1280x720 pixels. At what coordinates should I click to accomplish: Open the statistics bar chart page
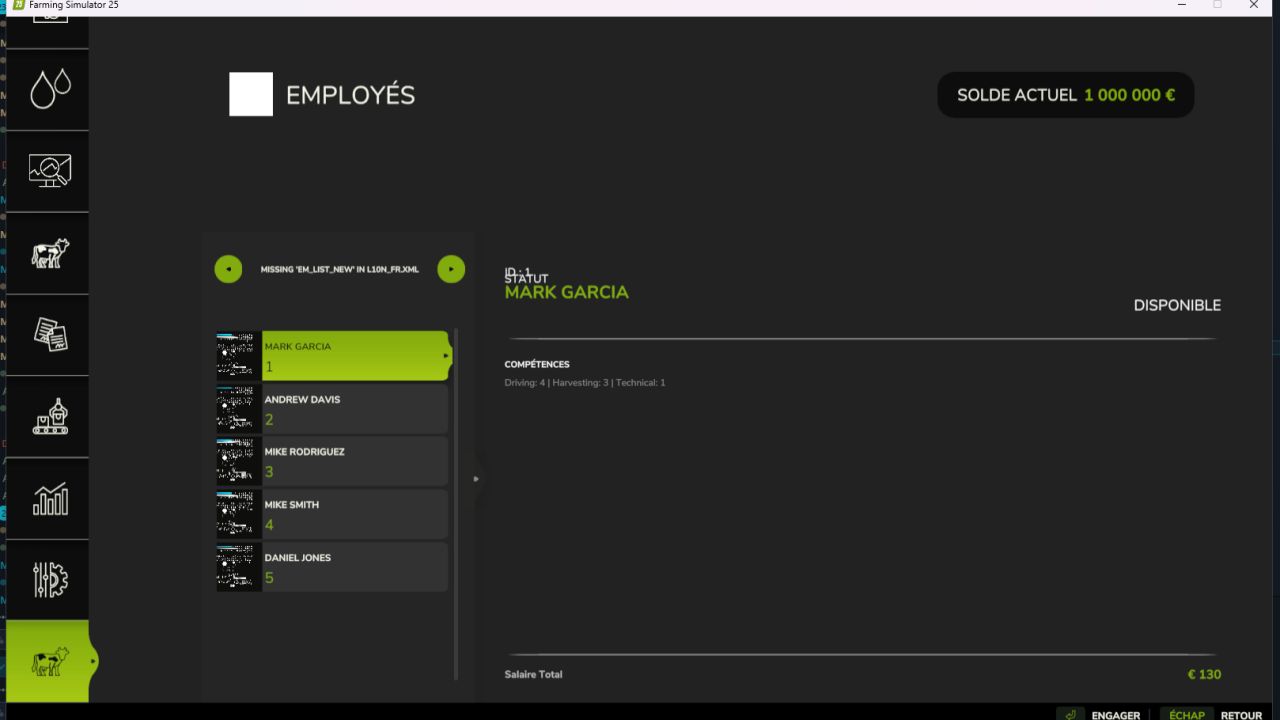[x=49, y=499]
